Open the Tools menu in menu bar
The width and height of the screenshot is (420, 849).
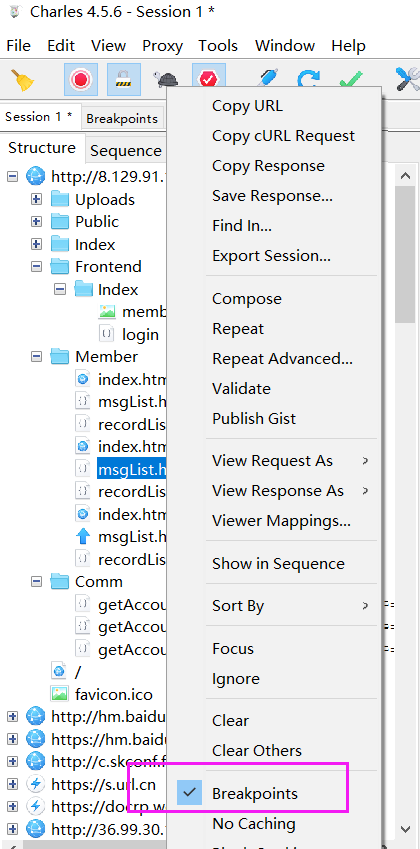(x=219, y=46)
